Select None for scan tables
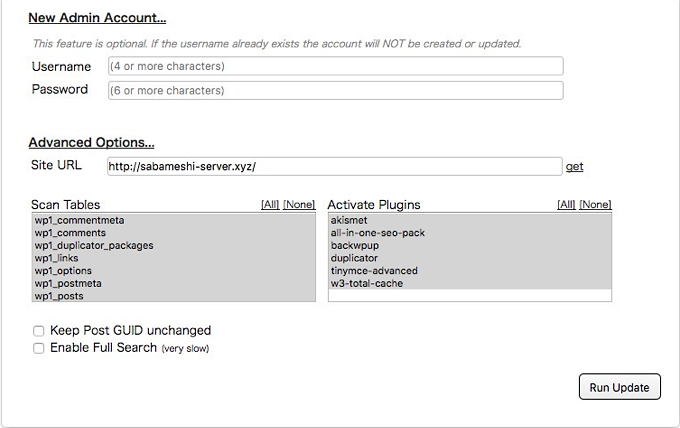 click(299, 205)
